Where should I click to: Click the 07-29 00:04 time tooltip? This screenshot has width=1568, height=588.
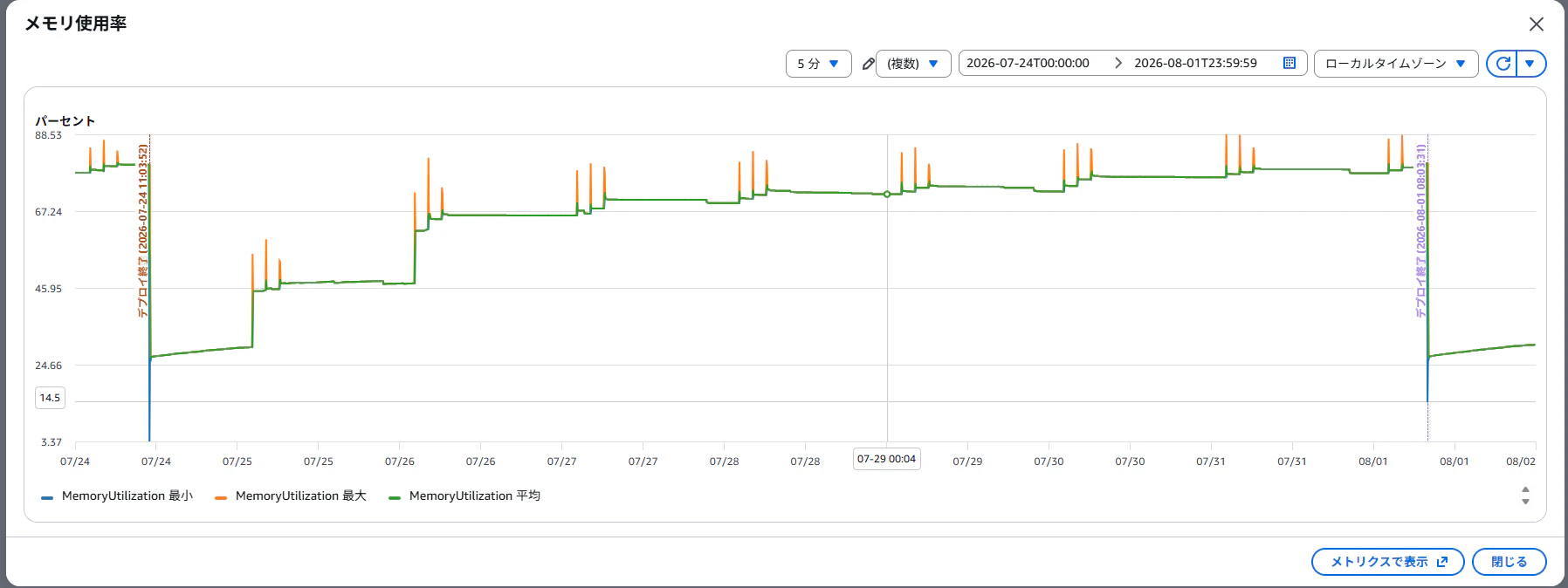886,459
